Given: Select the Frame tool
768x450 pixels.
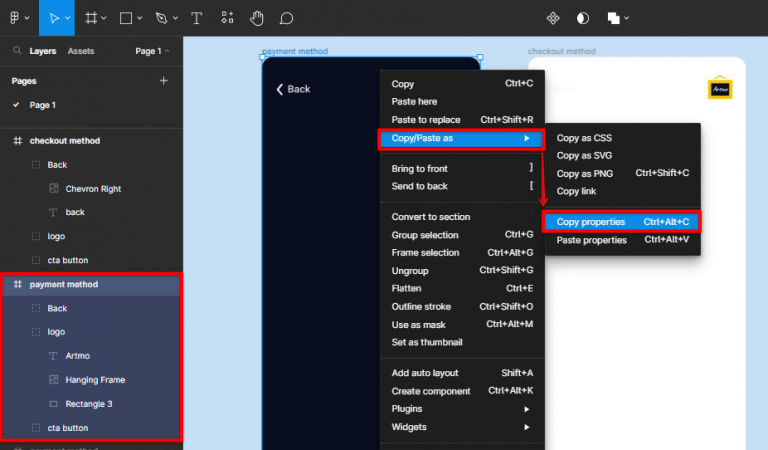Looking at the screenshot, I should click(x=91, y=18).
